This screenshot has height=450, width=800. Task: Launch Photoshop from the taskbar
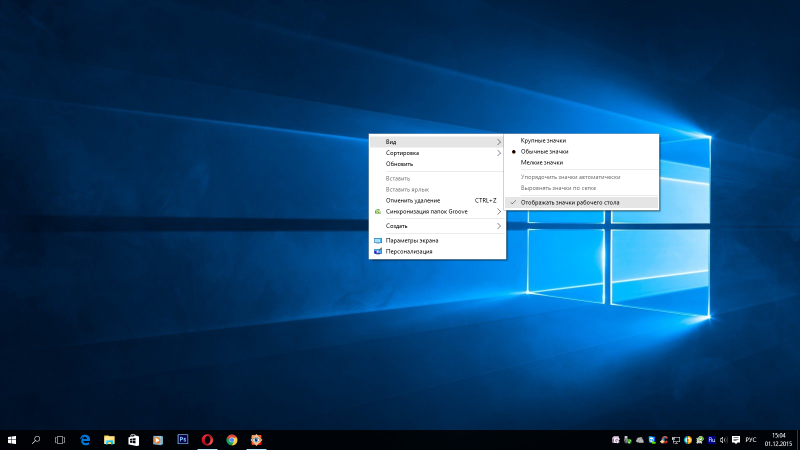[x=182, y=439]
